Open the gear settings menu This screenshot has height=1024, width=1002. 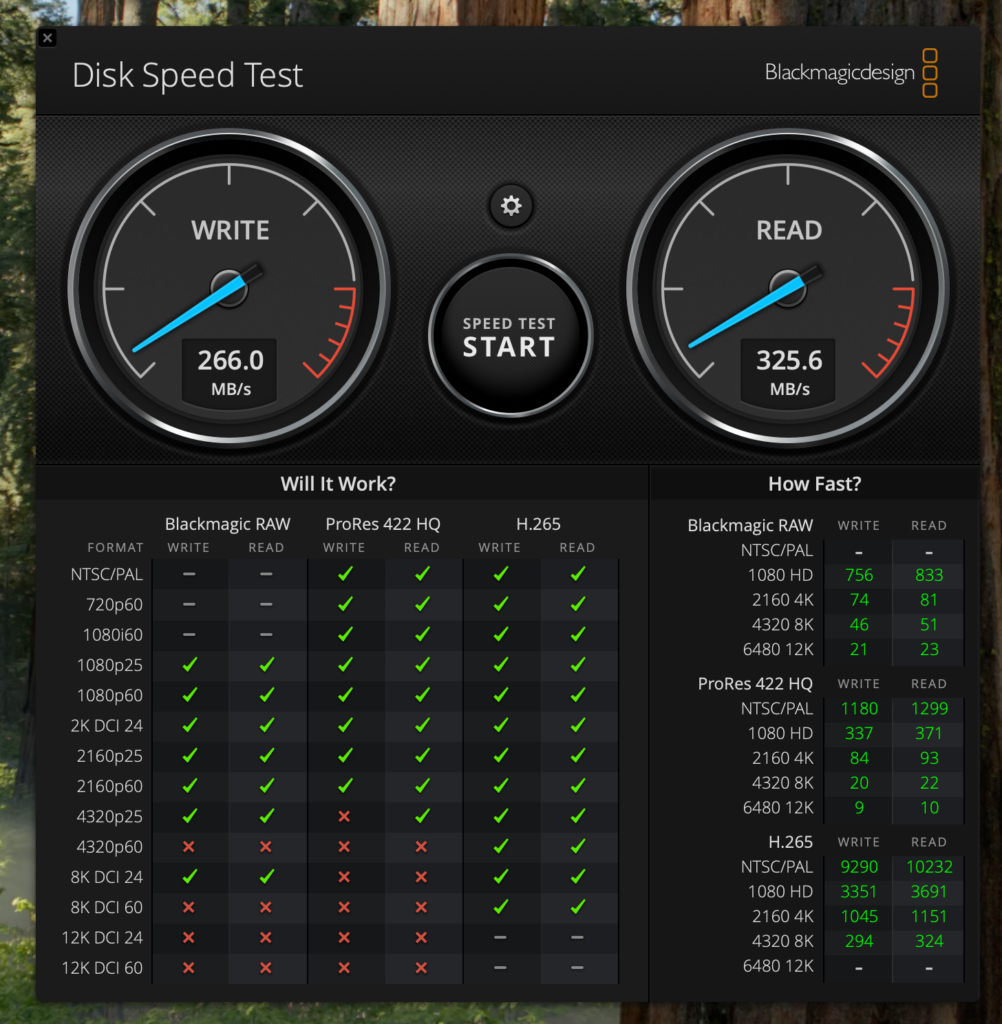[x=511, y=206]
